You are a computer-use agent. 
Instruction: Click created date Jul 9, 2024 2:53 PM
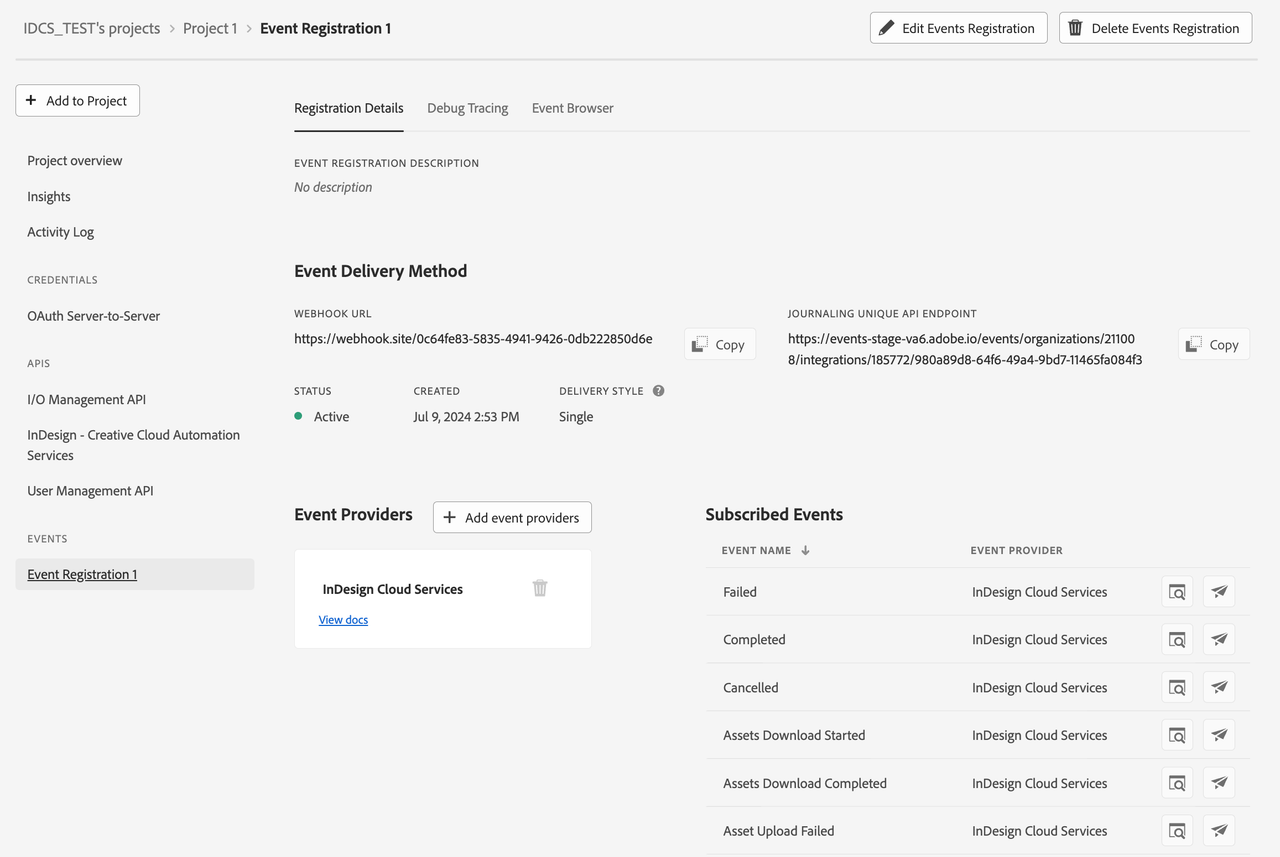coord(466,417)
